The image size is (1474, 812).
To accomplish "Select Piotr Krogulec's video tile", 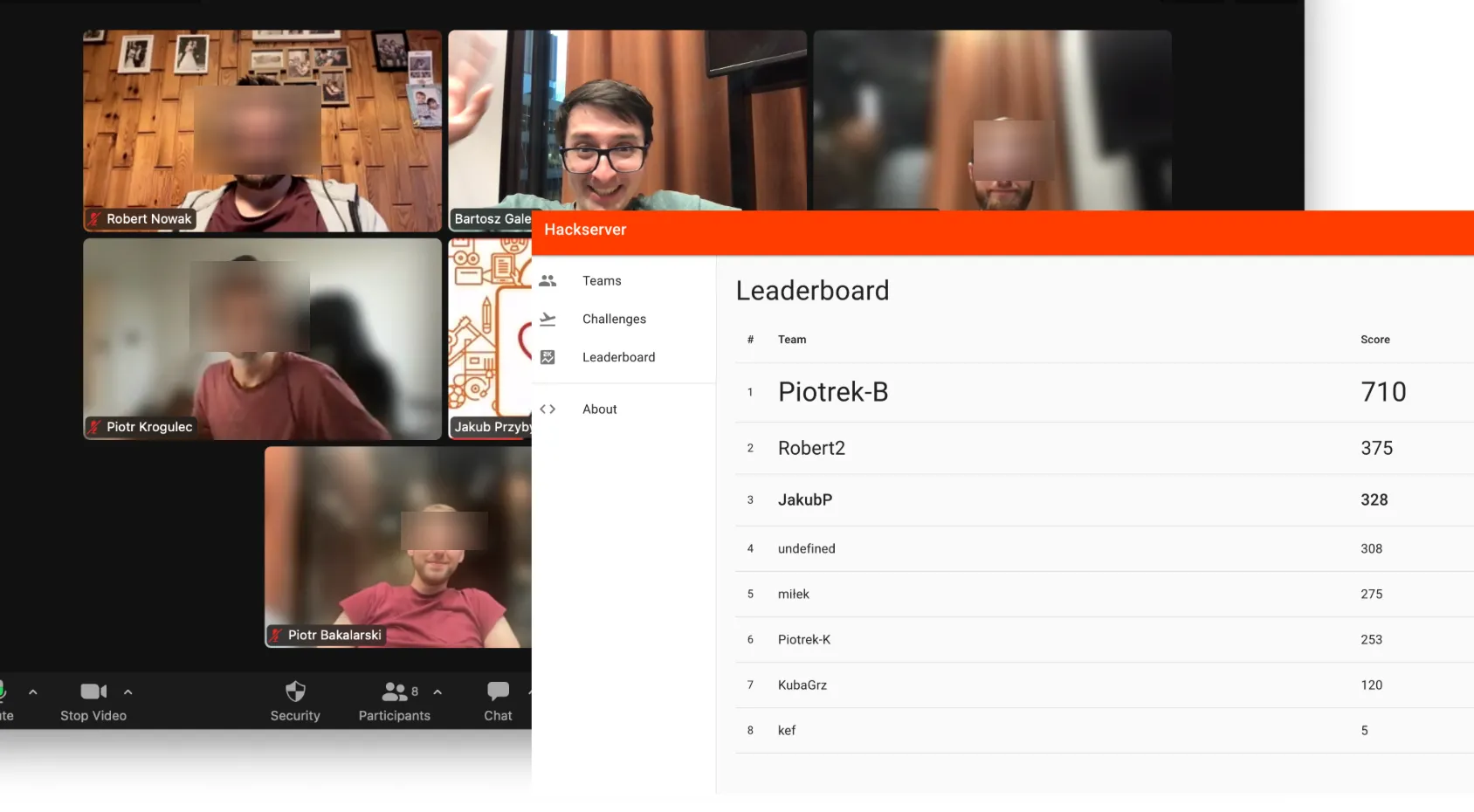I will (262, 339).
